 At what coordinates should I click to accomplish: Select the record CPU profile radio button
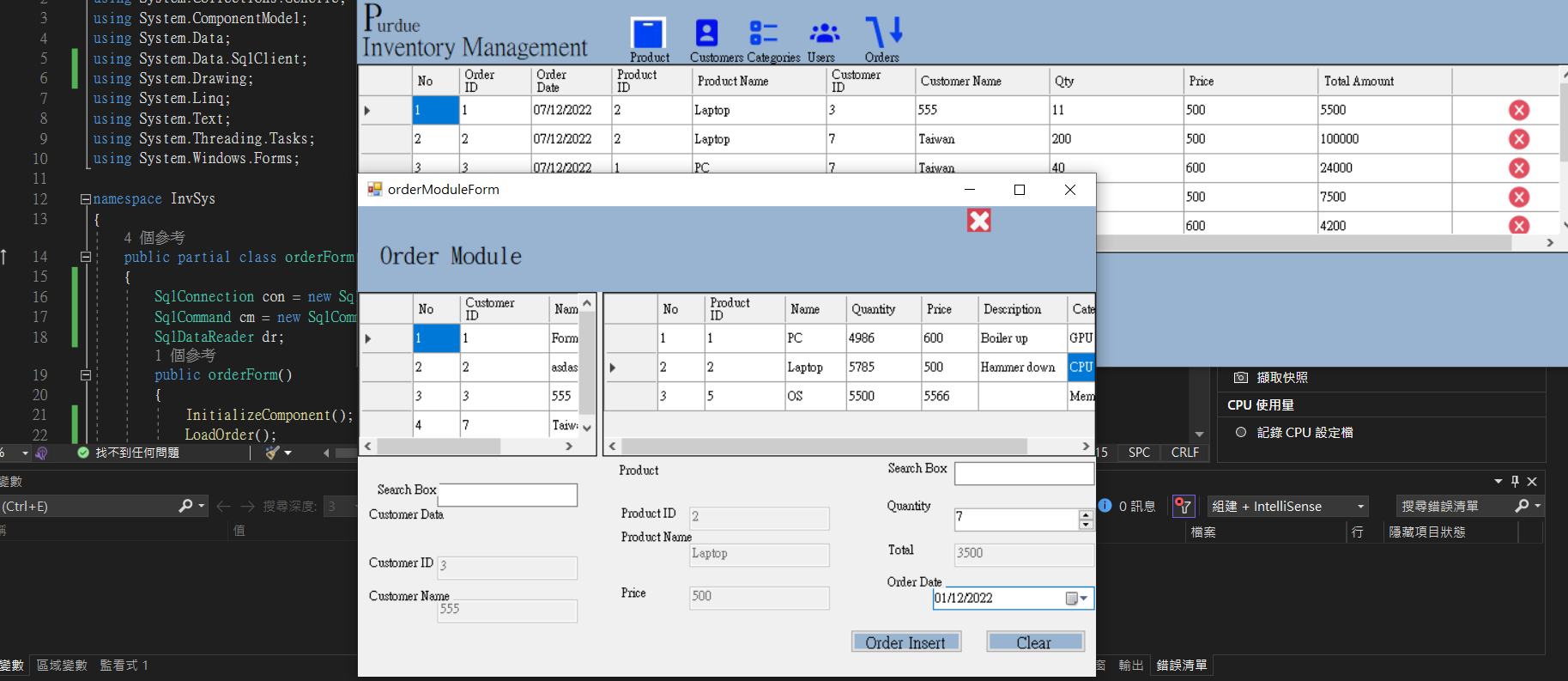(x=1241, y=433)
